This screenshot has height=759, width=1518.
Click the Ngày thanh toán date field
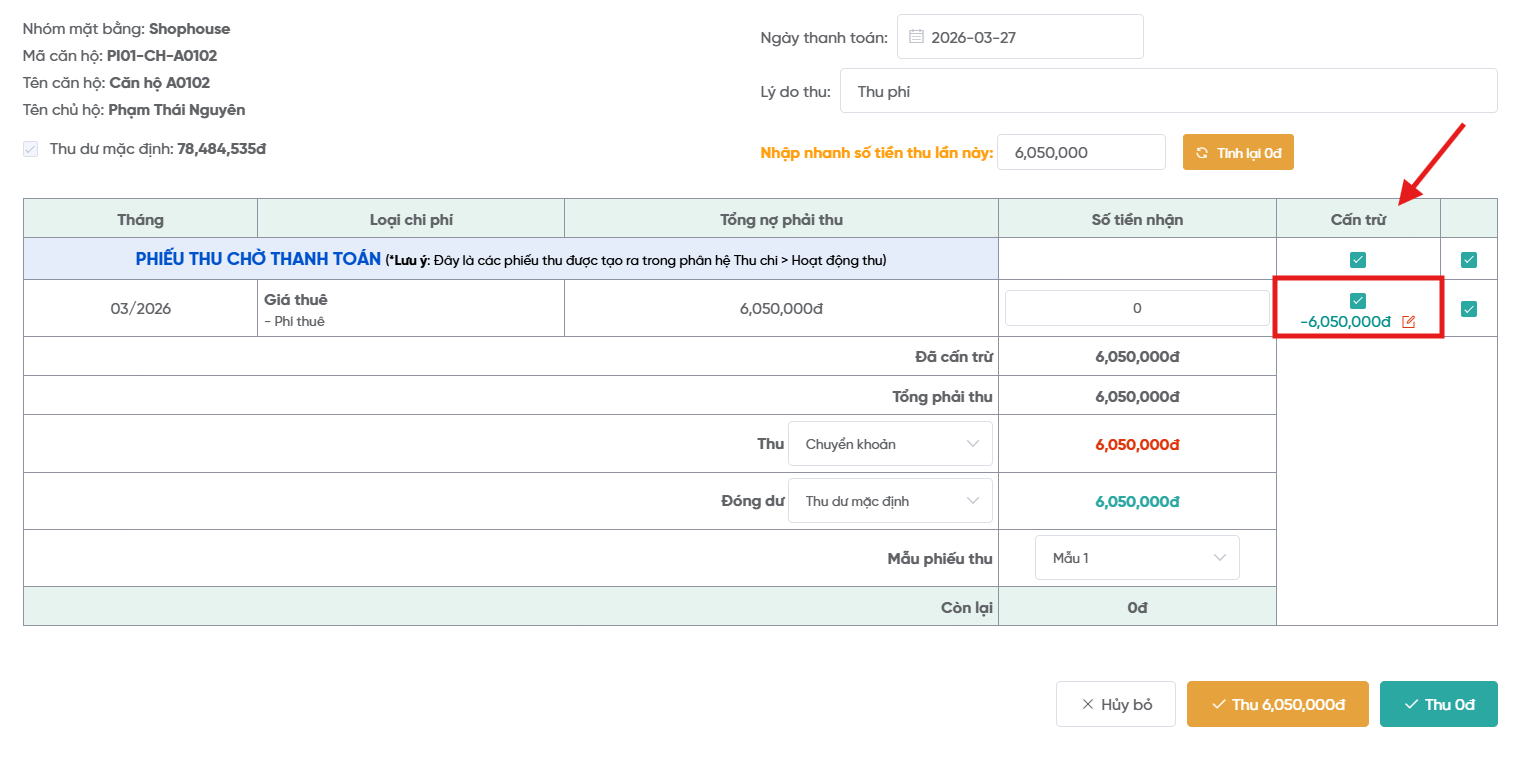pos(1030,38)
